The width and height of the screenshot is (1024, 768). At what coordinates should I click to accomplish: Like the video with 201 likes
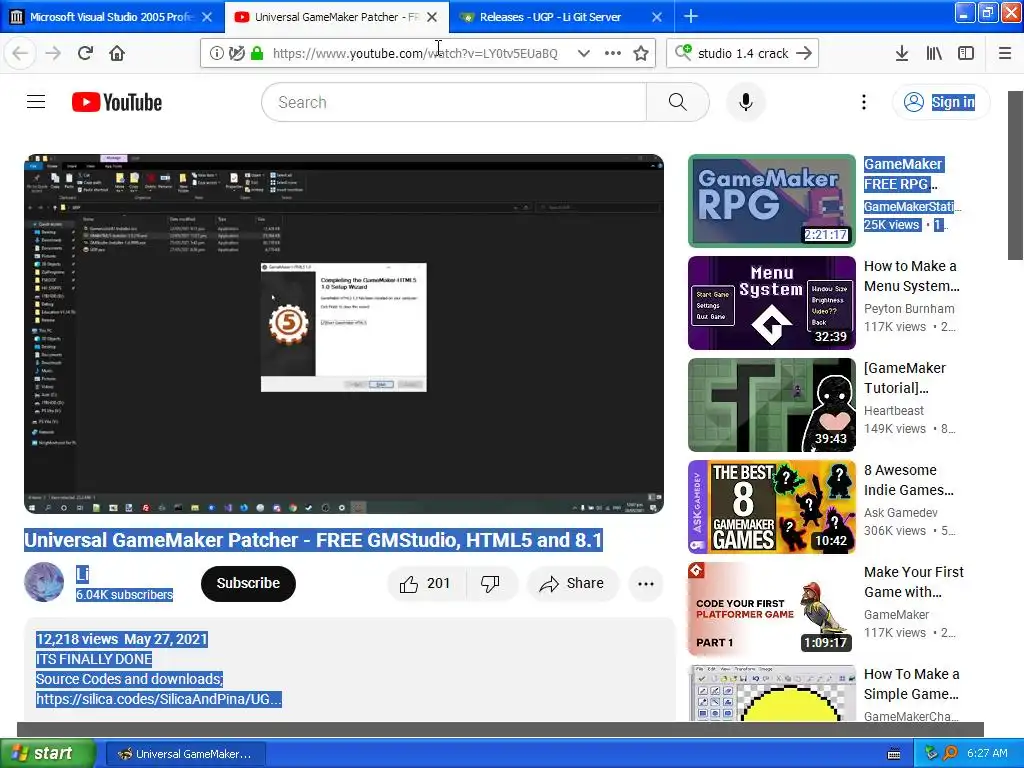(x=426, y=583)
